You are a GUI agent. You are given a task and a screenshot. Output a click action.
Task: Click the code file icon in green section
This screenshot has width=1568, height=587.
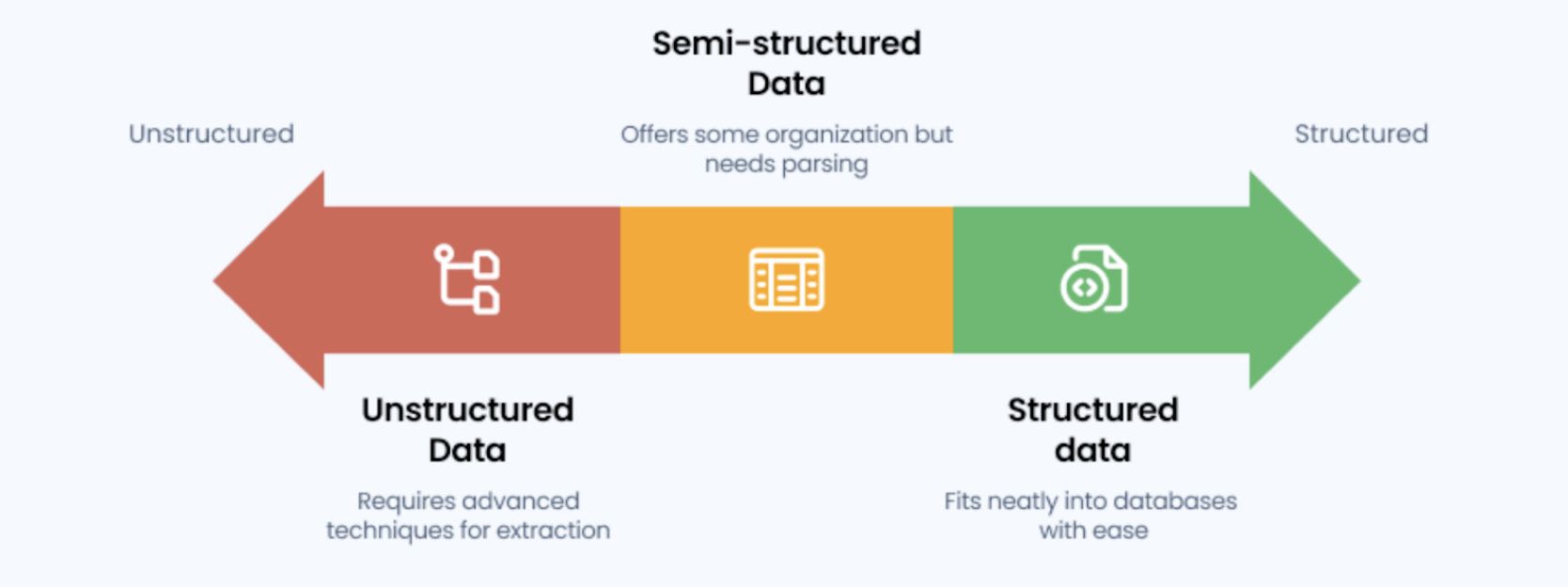(x=1093, y=278)
